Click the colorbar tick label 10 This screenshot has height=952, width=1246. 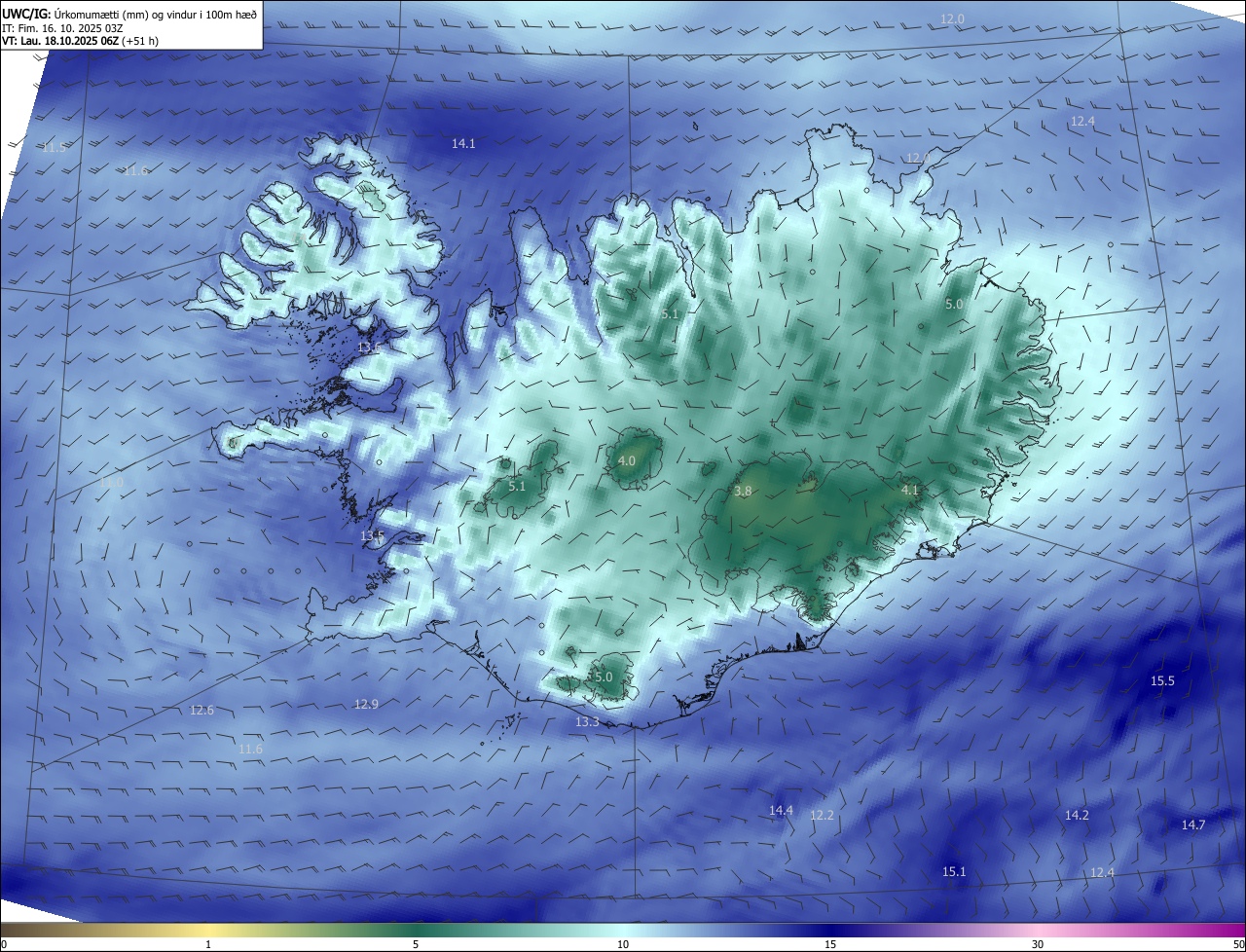(623, 944)
